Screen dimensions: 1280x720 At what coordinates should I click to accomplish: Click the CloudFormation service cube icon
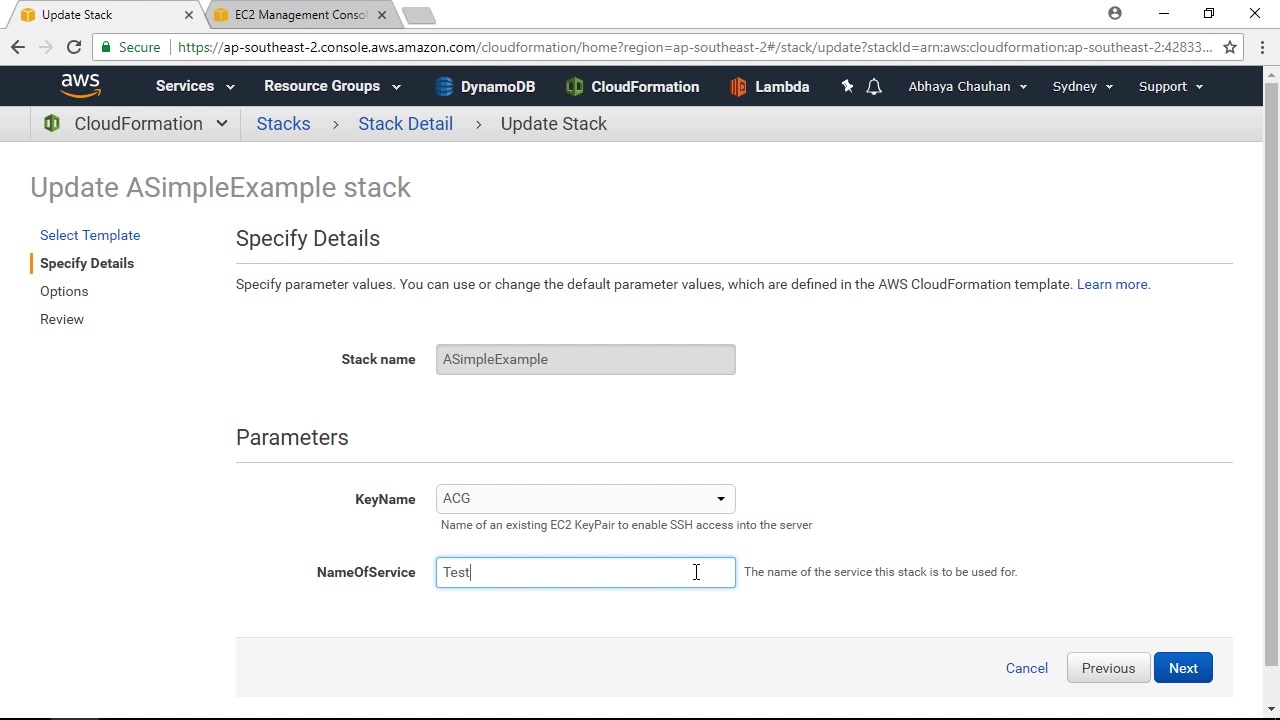[52, 124]
